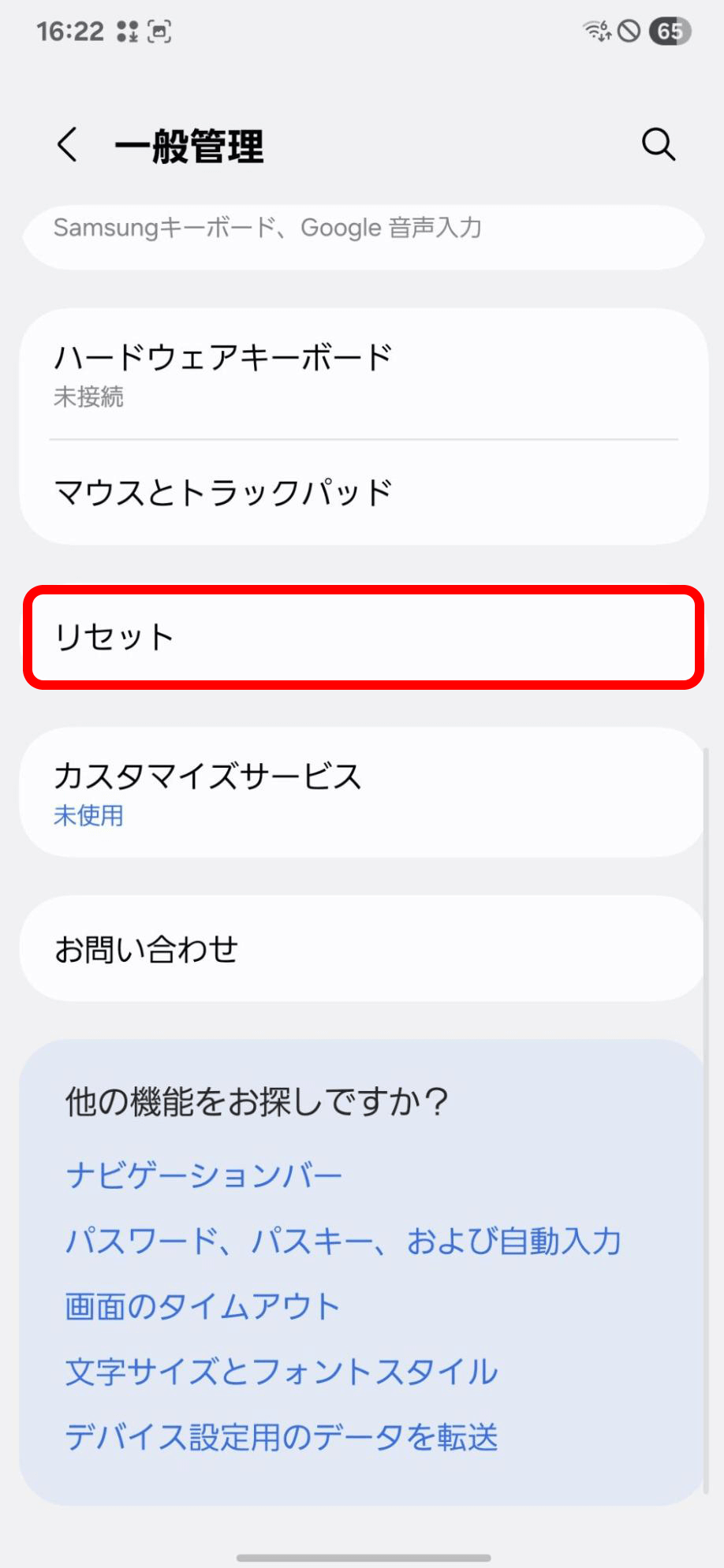724x1568 pixels.
Task: Open the リセット option
Action: 363,637
